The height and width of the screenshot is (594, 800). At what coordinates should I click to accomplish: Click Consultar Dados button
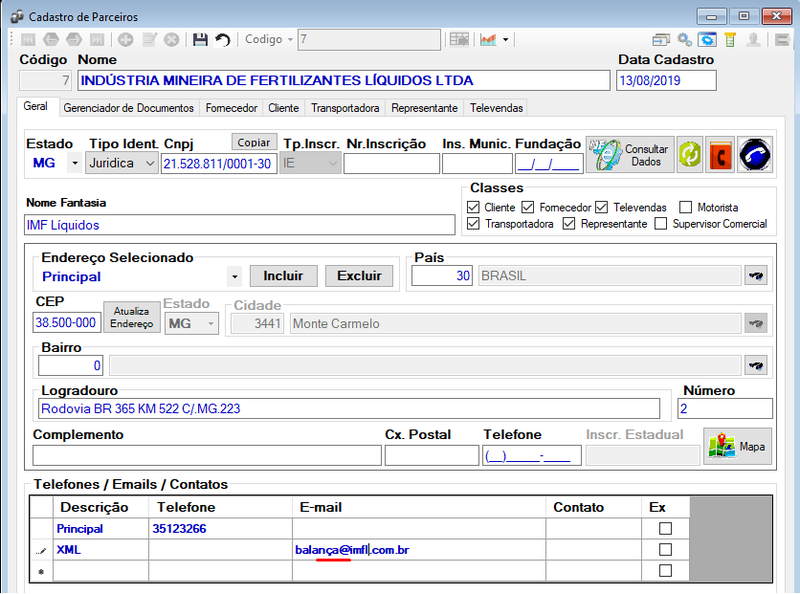tap(631, 154)
